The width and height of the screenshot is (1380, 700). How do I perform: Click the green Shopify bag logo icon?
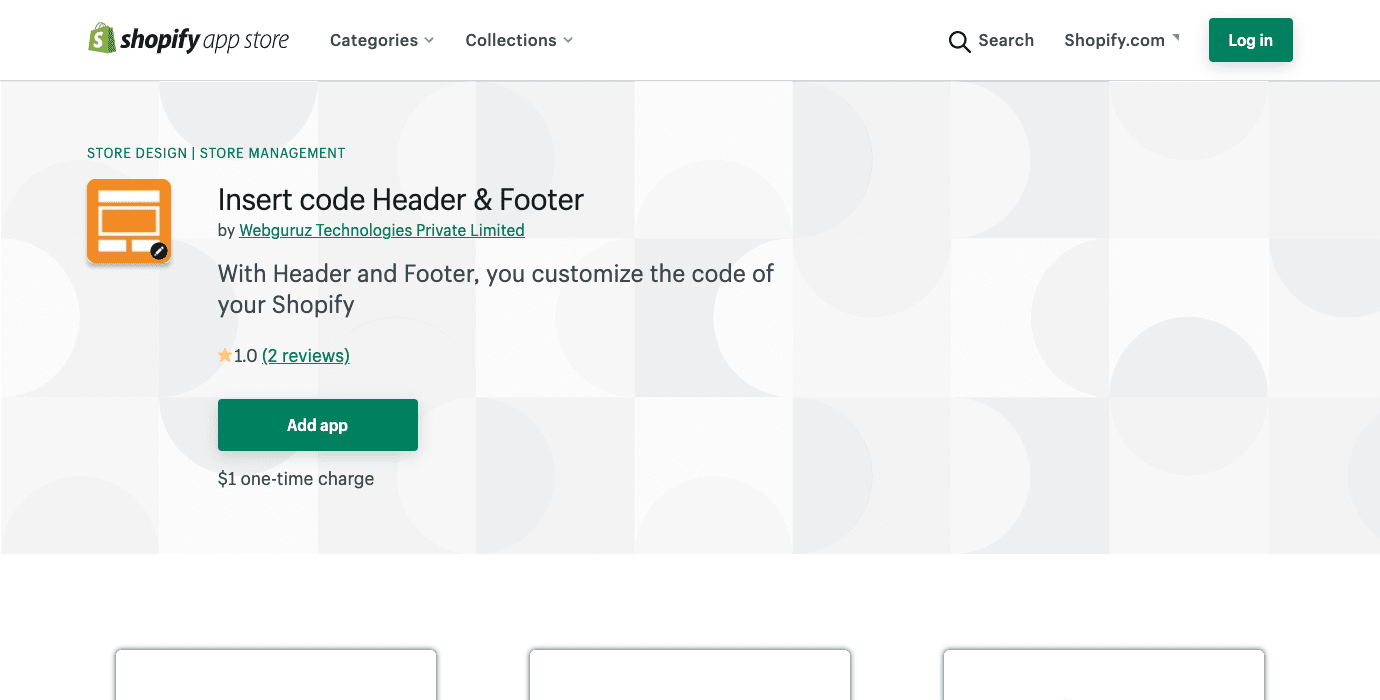pyautogui.click(x=101, y=39)
